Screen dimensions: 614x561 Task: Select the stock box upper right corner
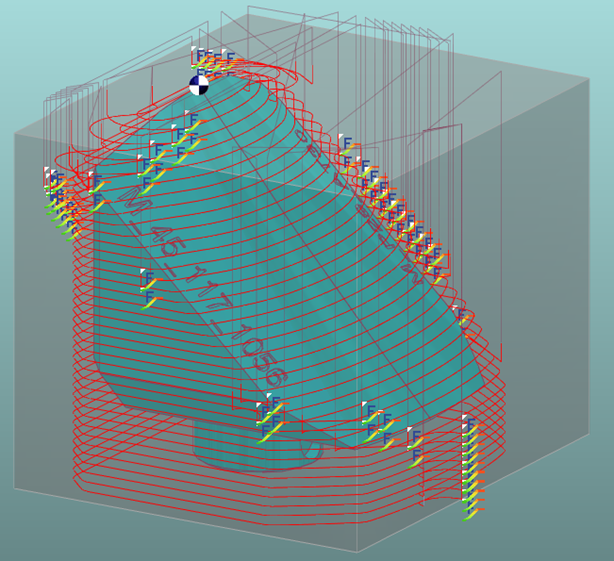pos(588,79)
